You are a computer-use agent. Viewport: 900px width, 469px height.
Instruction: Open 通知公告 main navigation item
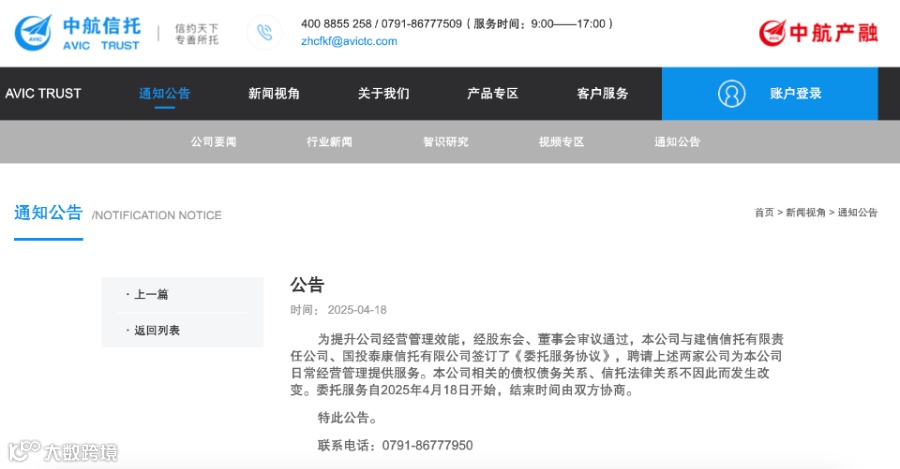tap(164, 94)
